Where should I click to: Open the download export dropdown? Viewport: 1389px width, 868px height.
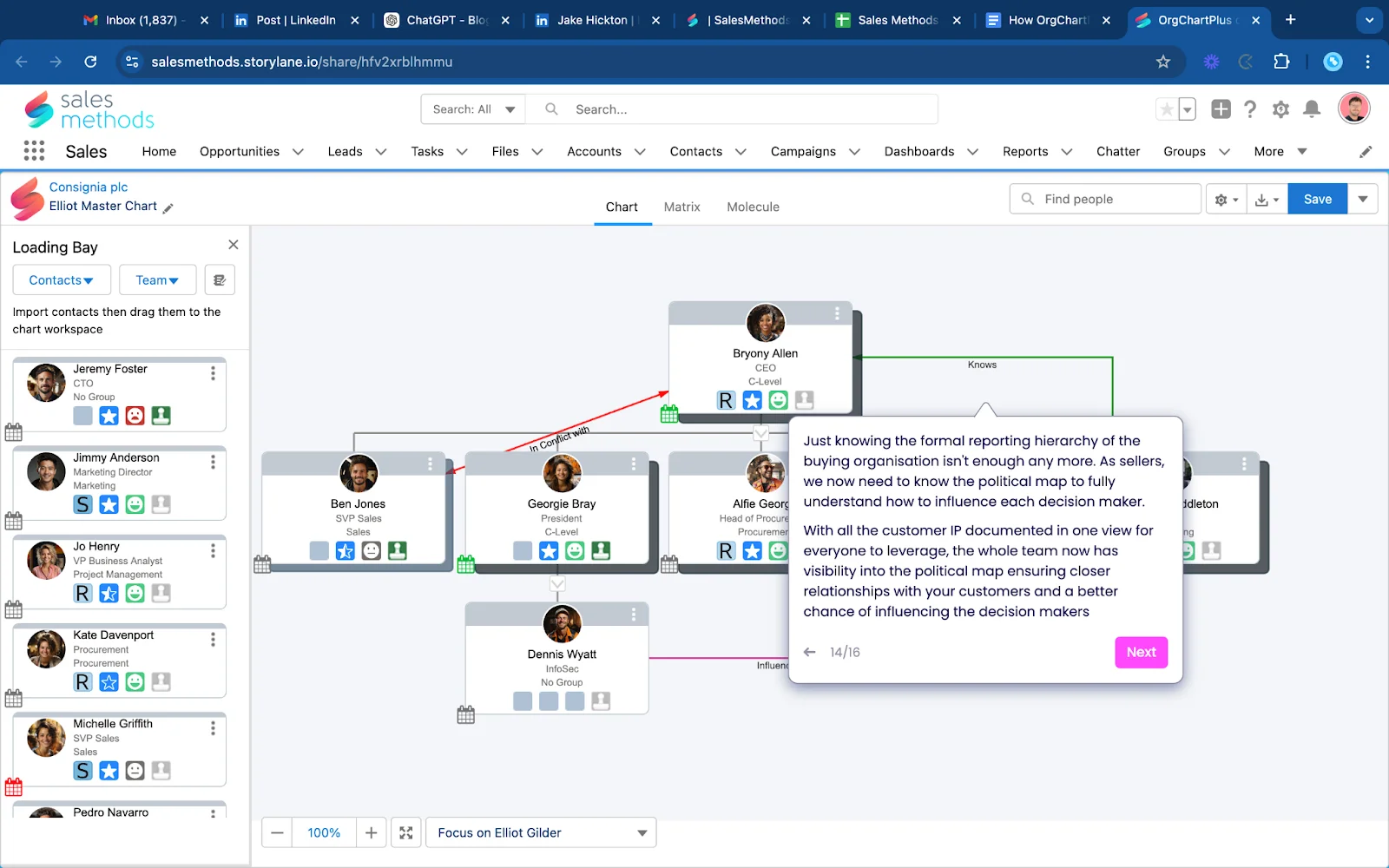point(1267,200)
